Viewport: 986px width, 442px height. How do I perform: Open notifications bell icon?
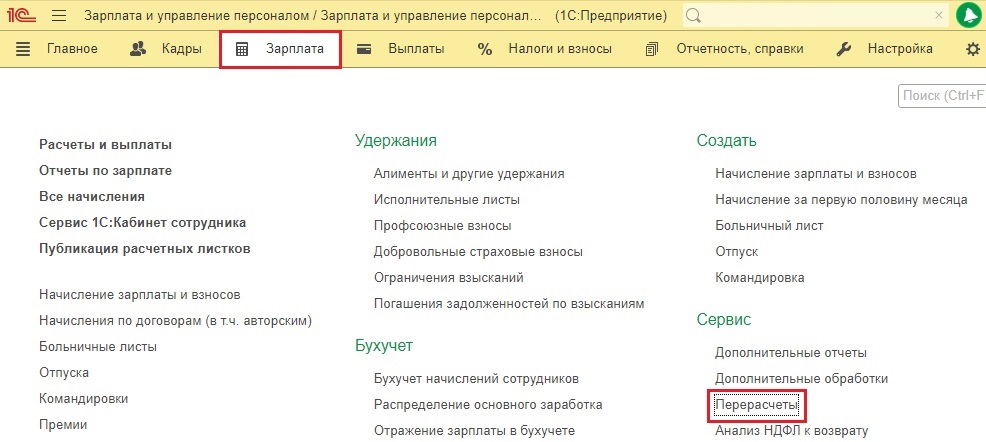coord(968,16)
